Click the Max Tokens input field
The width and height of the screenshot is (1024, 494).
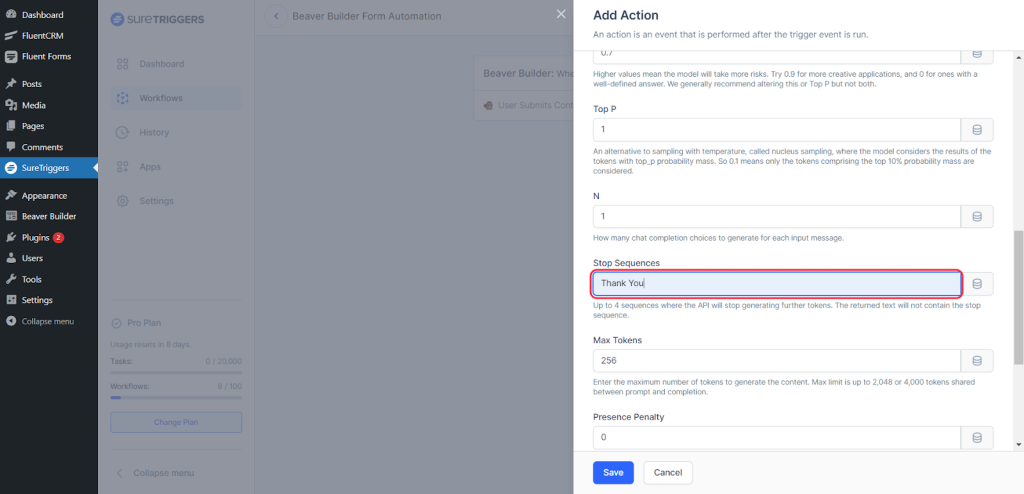[776, 360]
